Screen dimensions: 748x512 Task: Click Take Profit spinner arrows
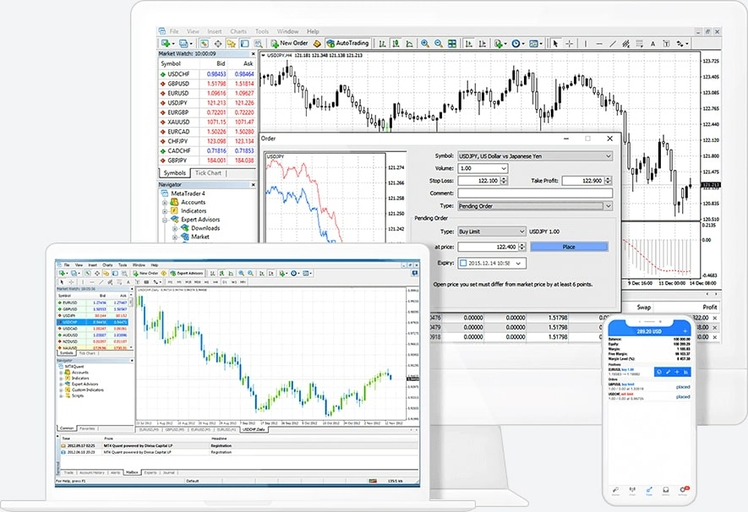608,181
